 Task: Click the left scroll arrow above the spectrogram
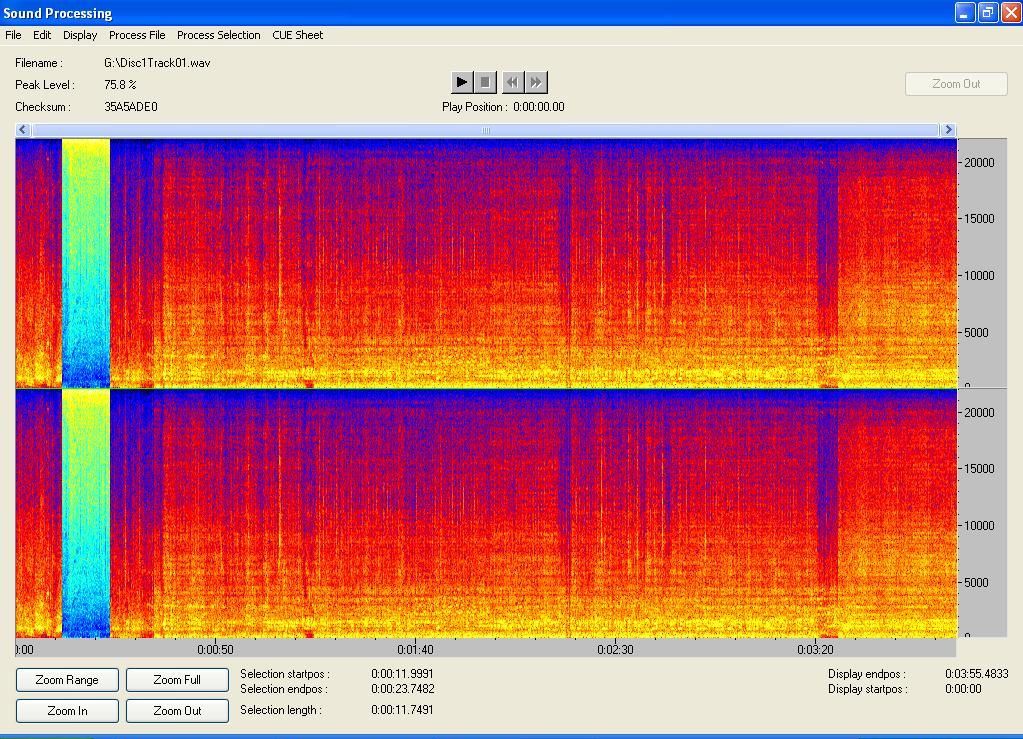pyautogui.click(x=23, y=130)
